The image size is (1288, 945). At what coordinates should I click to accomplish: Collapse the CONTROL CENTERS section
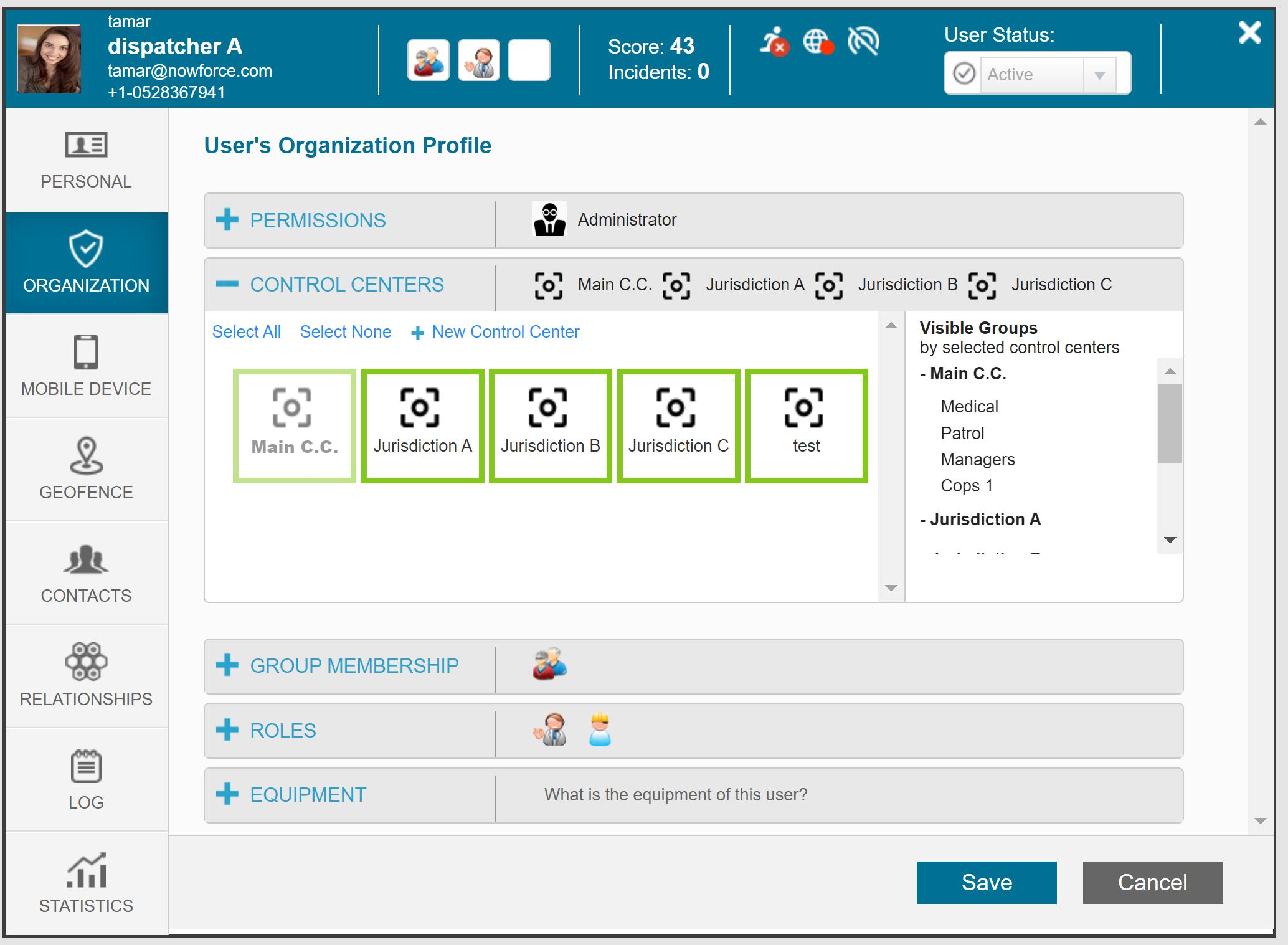[x=227, y=284]
